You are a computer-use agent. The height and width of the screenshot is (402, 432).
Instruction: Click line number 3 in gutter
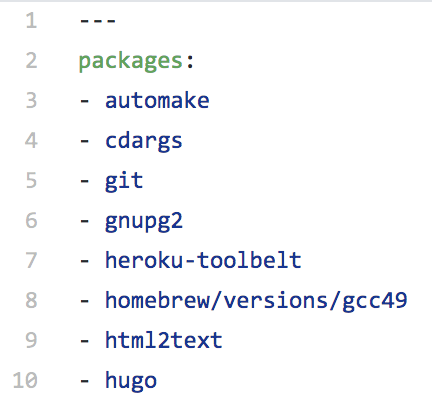point(31,101)
